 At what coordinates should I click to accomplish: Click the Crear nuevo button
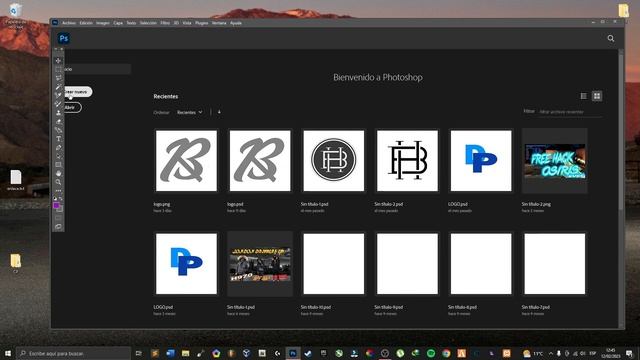[x=78, y=92]
